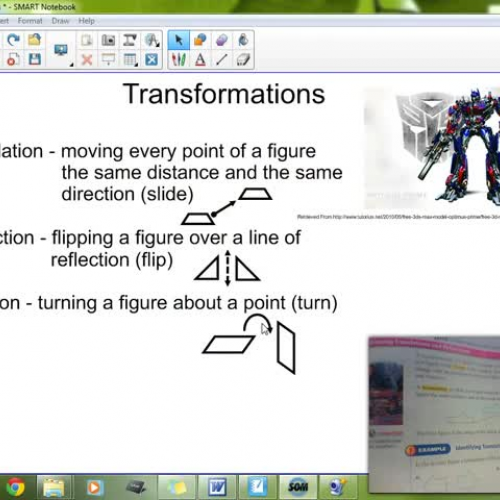Image resolution: width=500 pixels, height=500 pixels.
Task: Insert a table with the table icon
Action: pyautogui.click(x=130, y=60)
